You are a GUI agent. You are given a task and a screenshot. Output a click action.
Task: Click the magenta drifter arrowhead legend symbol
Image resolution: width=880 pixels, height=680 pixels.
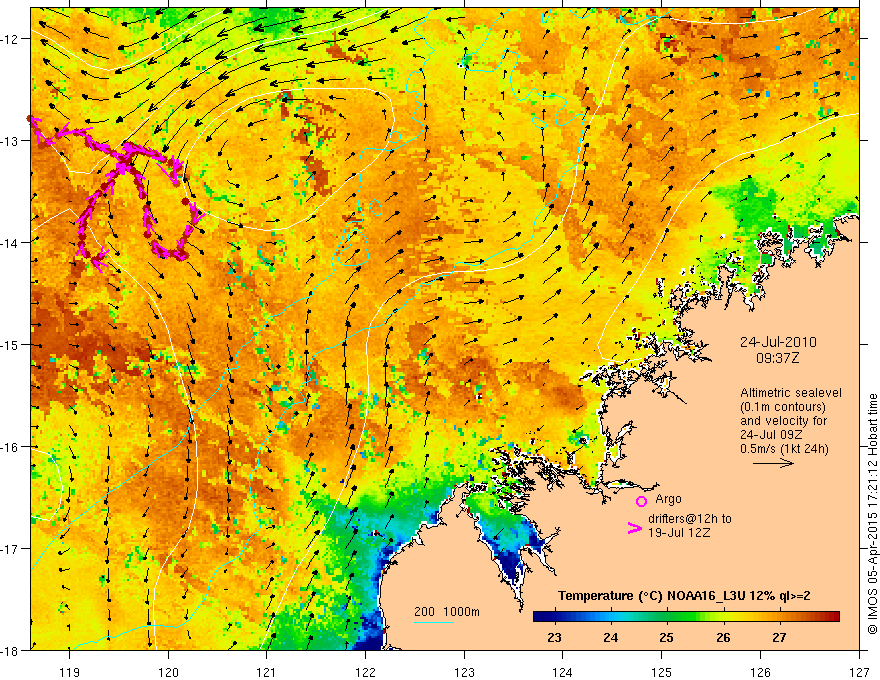pos(635,528)
